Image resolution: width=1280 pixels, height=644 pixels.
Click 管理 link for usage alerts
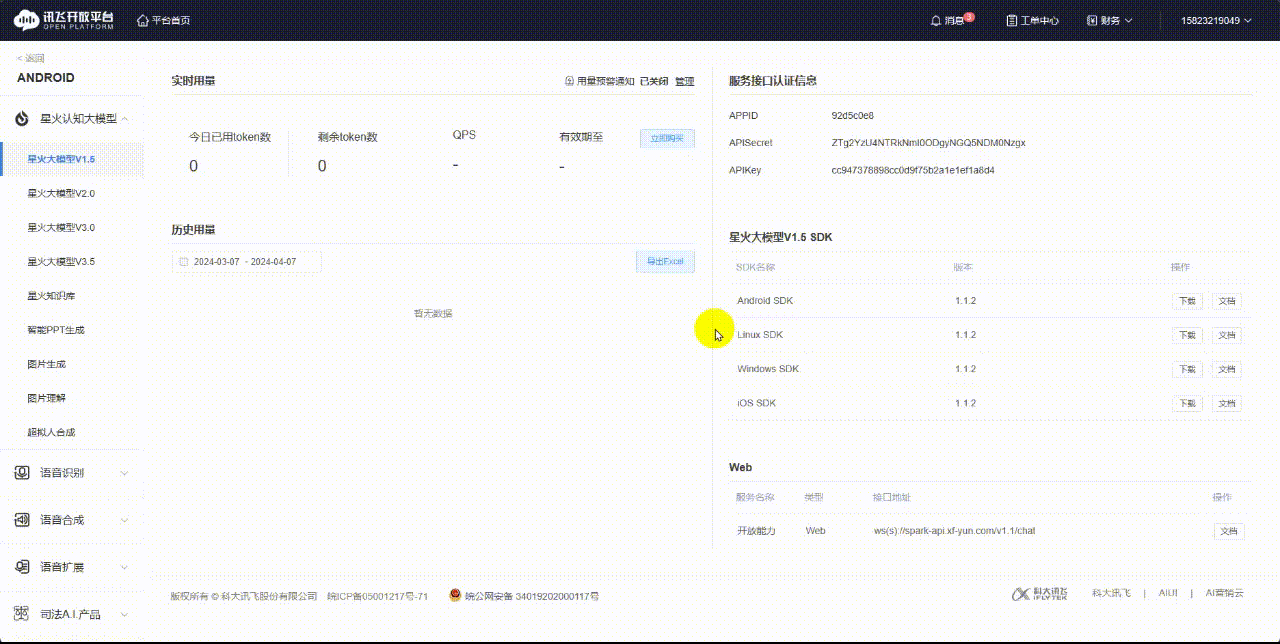684,81
